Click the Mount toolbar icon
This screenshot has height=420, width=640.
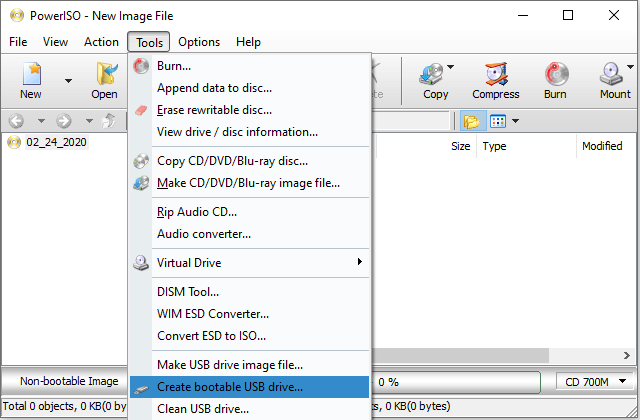(611, 74)
